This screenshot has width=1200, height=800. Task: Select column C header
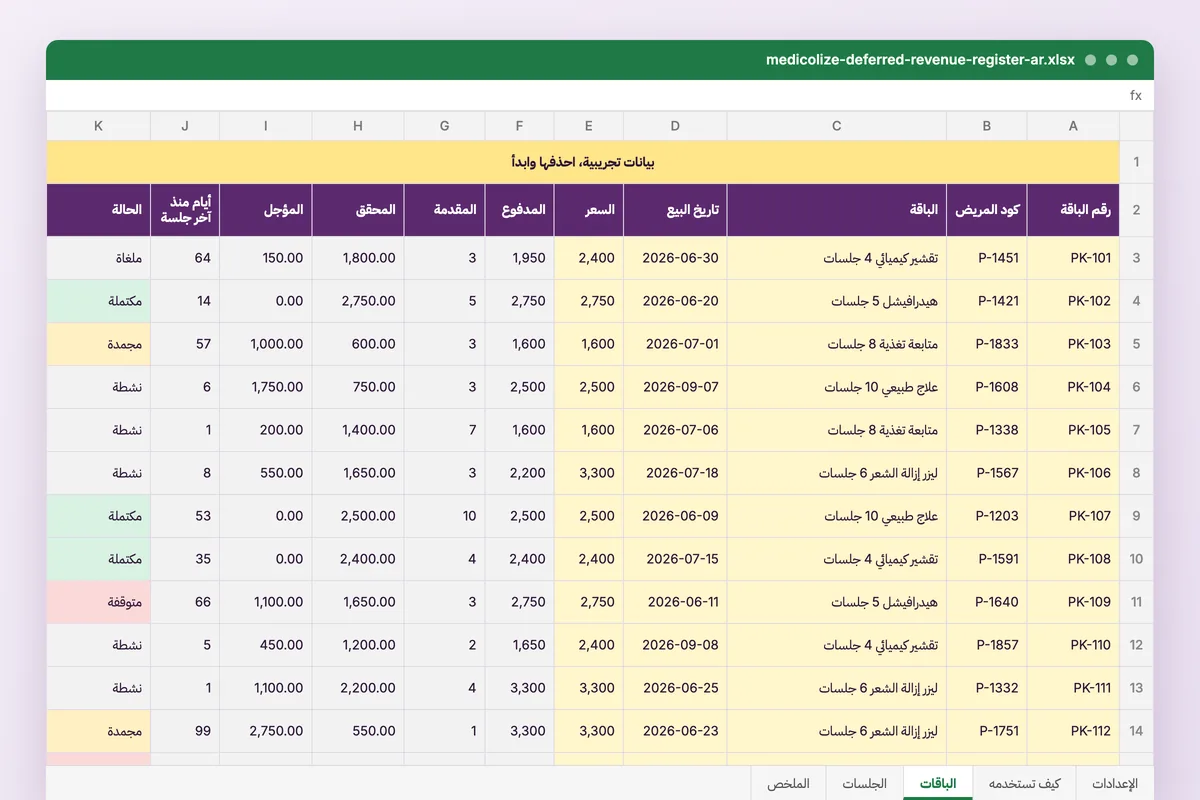(837, 126)
